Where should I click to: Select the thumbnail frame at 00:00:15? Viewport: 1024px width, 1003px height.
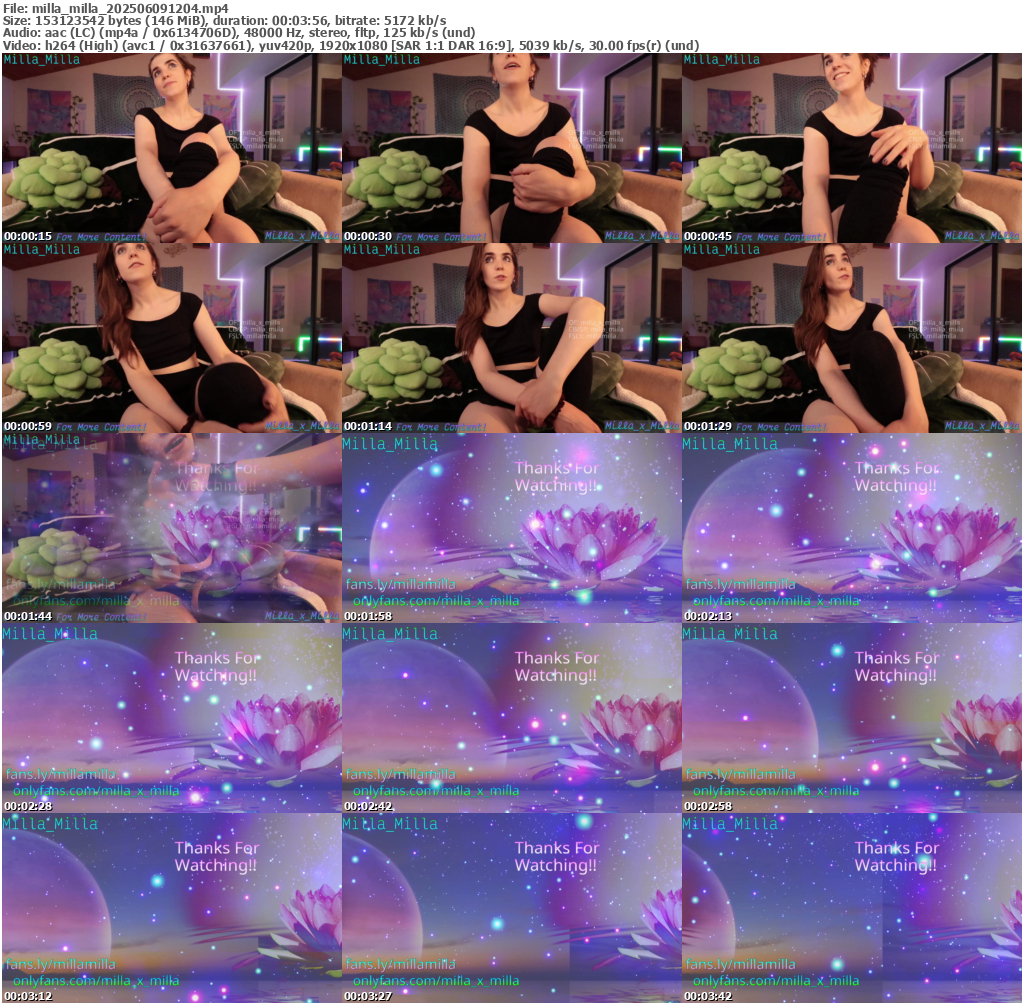(172, 148)
